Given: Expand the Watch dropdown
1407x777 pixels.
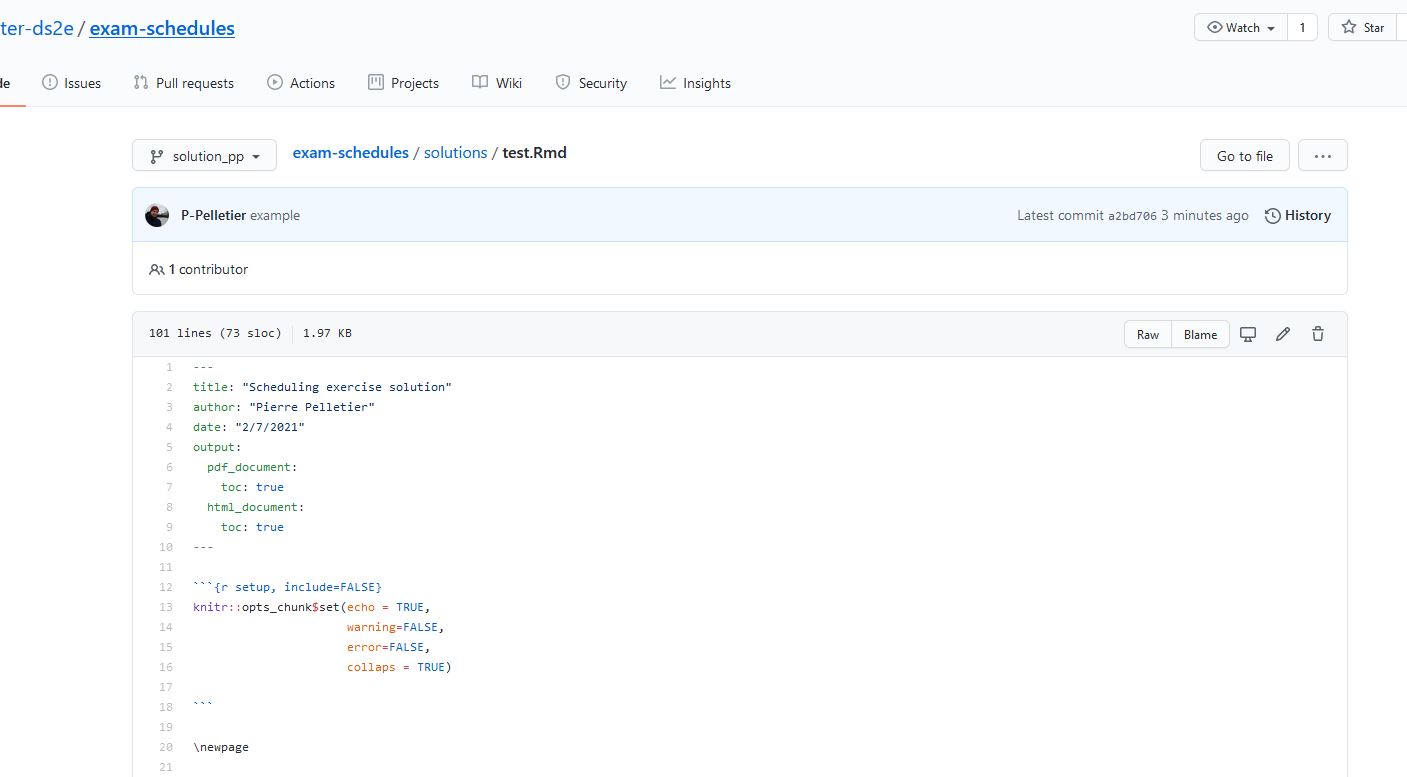Looking at the screenshot, I should coord(1240,28).
